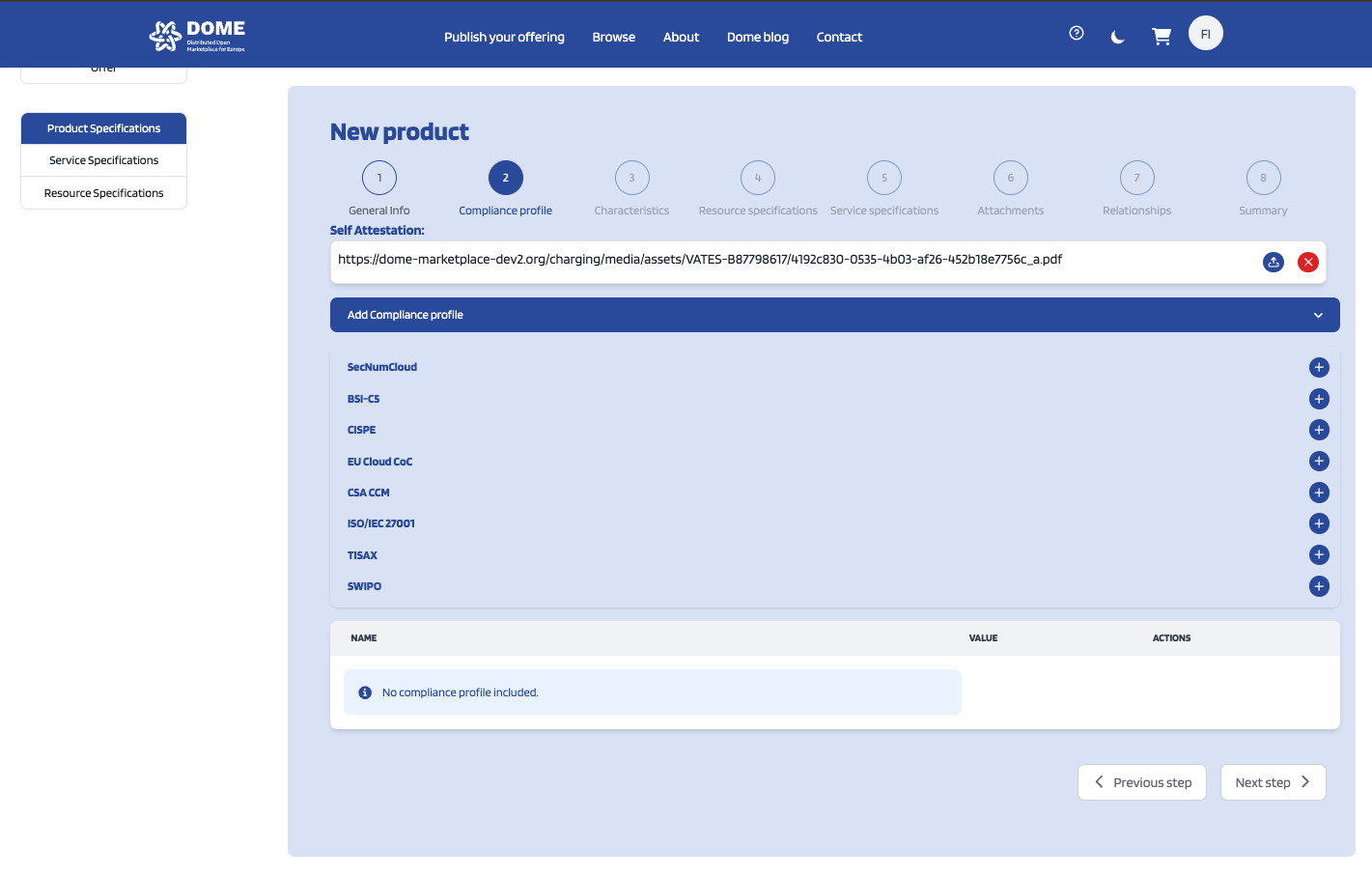This screenshot has width=1372, height=875.
Task: Add the SWIPO compliance profile
Action: coord(1319,586)
